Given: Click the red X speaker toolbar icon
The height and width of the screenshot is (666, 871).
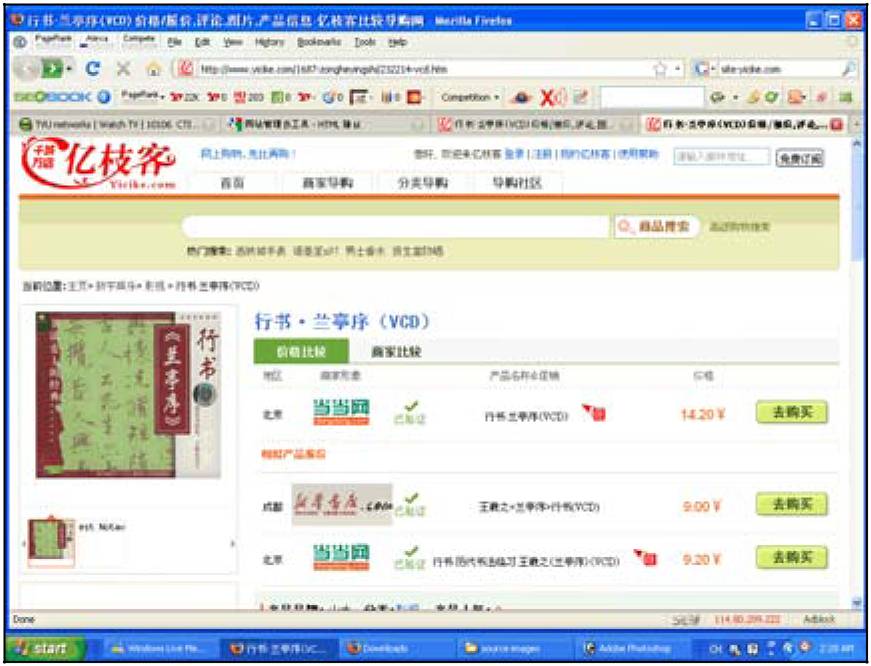Looking at the screenshot, I should [553, 97].
